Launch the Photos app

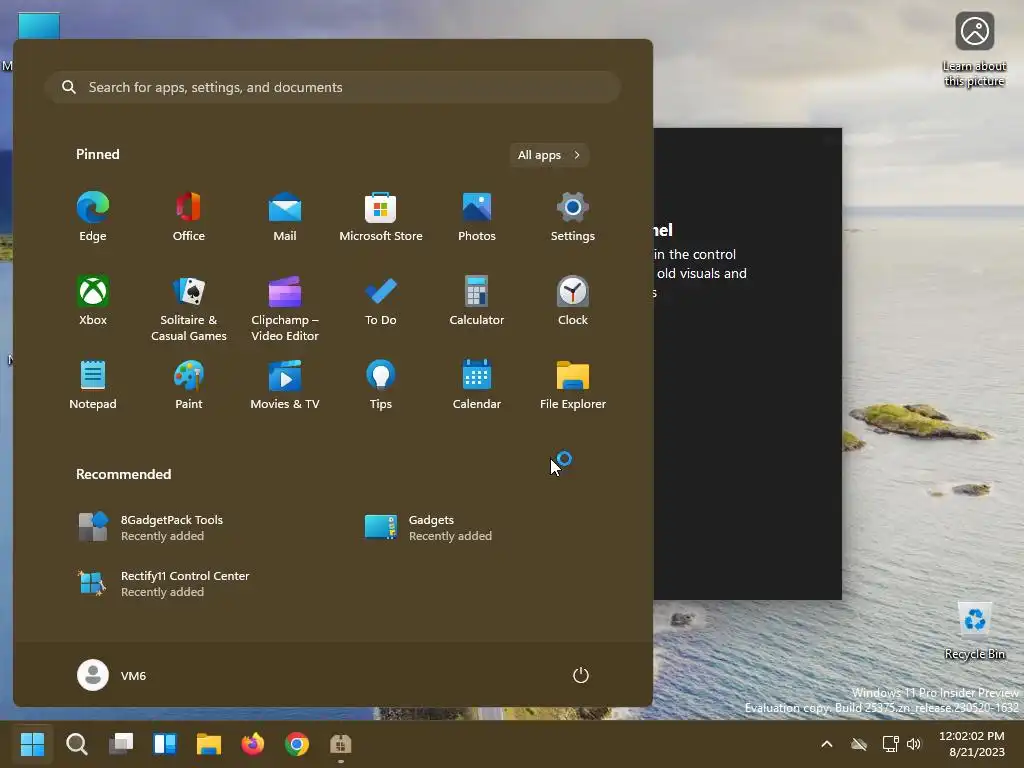point(477,217)
